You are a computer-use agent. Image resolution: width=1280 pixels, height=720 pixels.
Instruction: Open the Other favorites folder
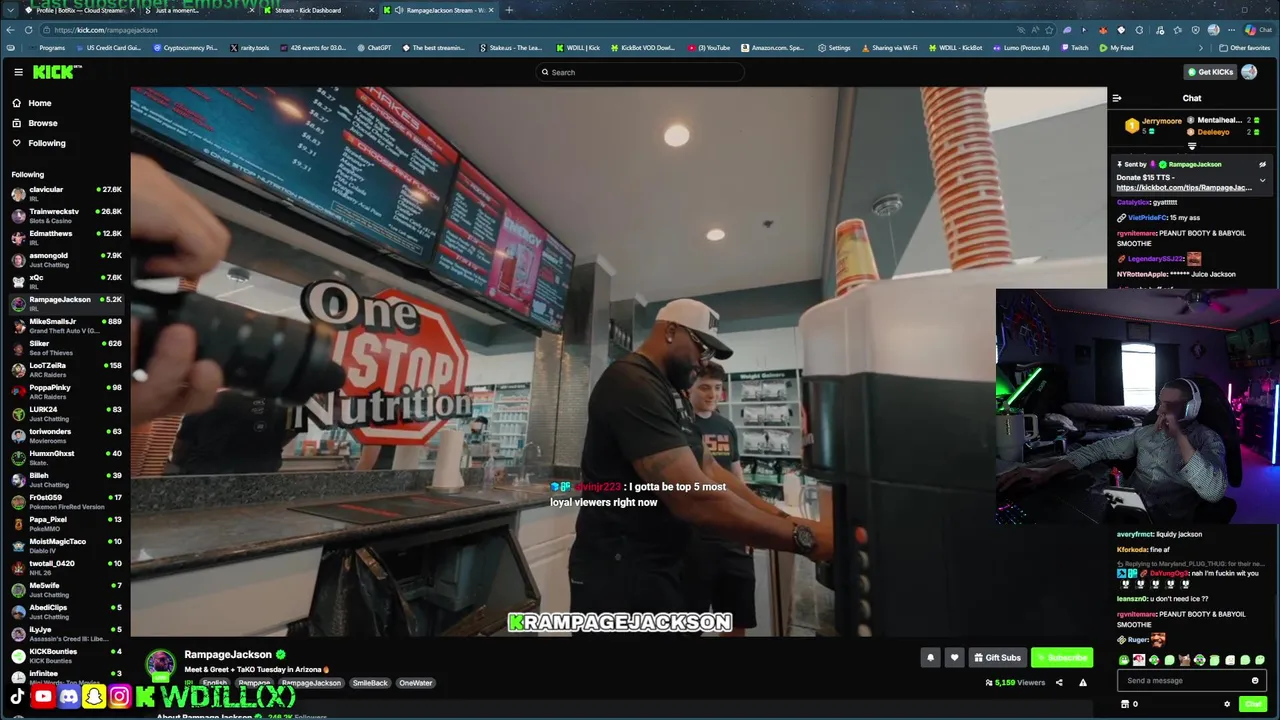1244,48
